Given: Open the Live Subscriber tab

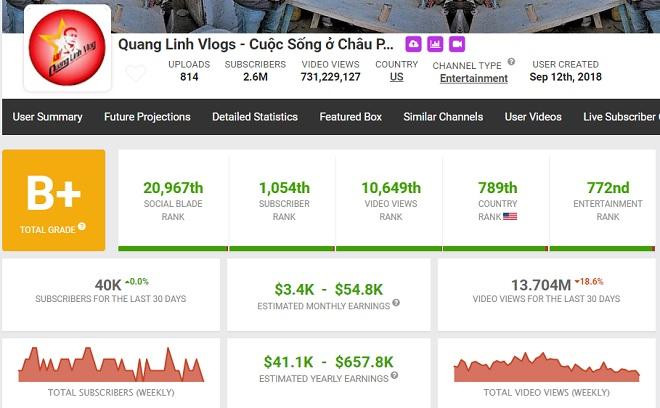Looking at the screenshot, I should pyautogui.click(x=620, y=117).
